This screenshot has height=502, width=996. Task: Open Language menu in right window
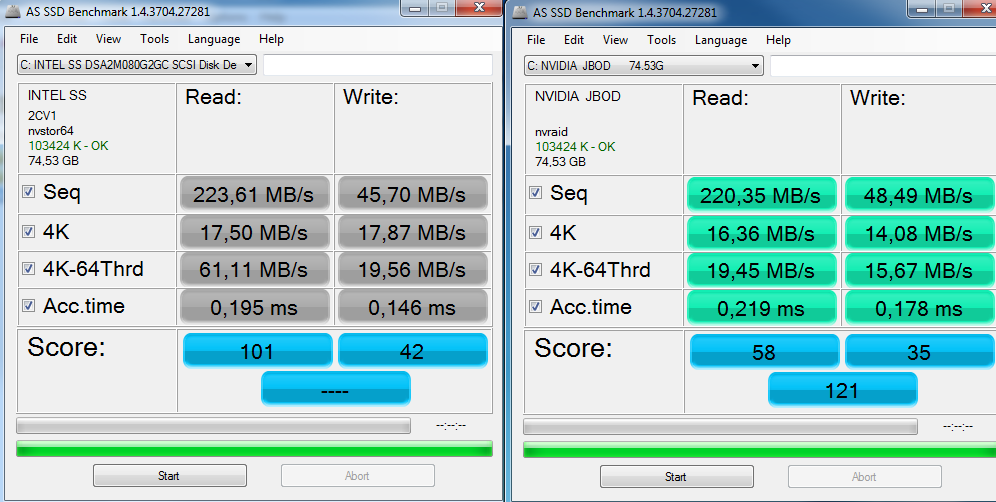pos(721,39)
